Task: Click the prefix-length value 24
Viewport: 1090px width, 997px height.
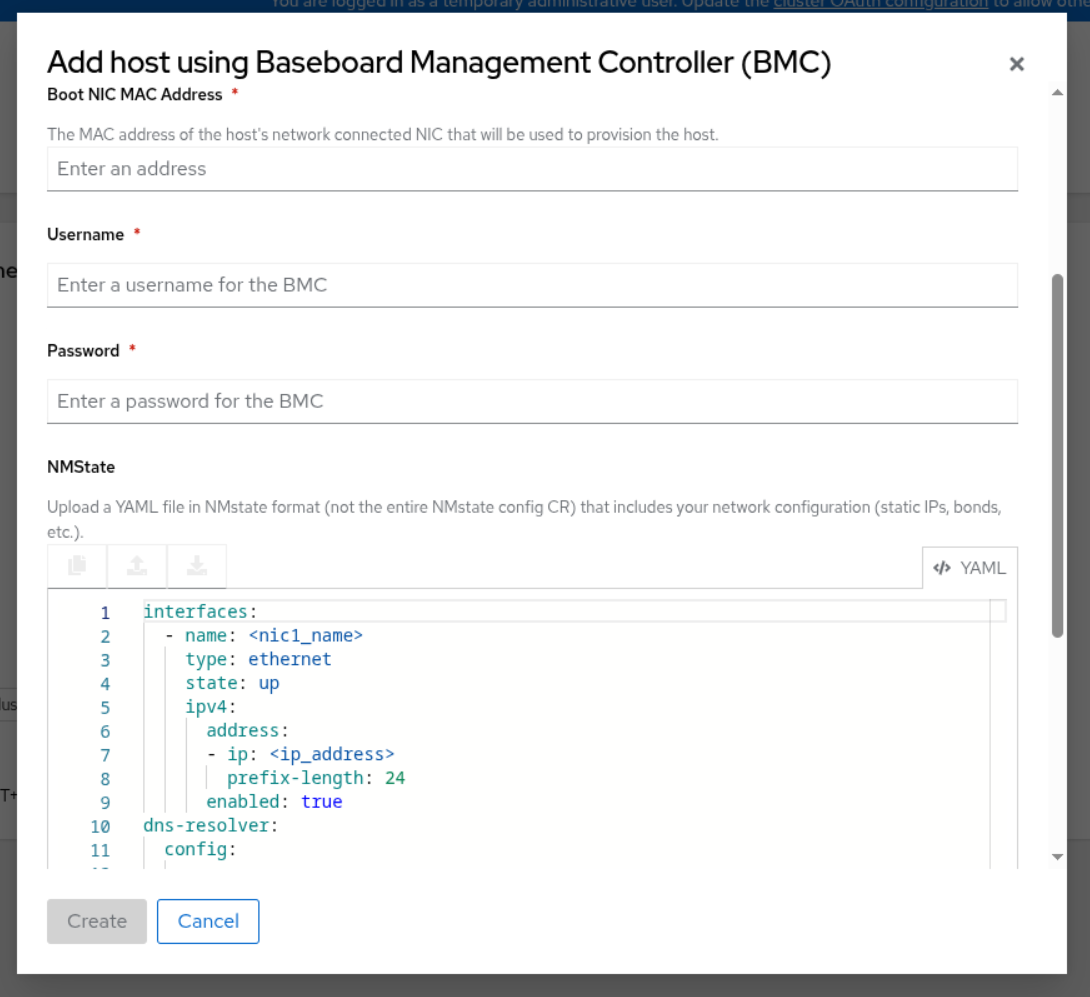Action: (x=395, y=778)
